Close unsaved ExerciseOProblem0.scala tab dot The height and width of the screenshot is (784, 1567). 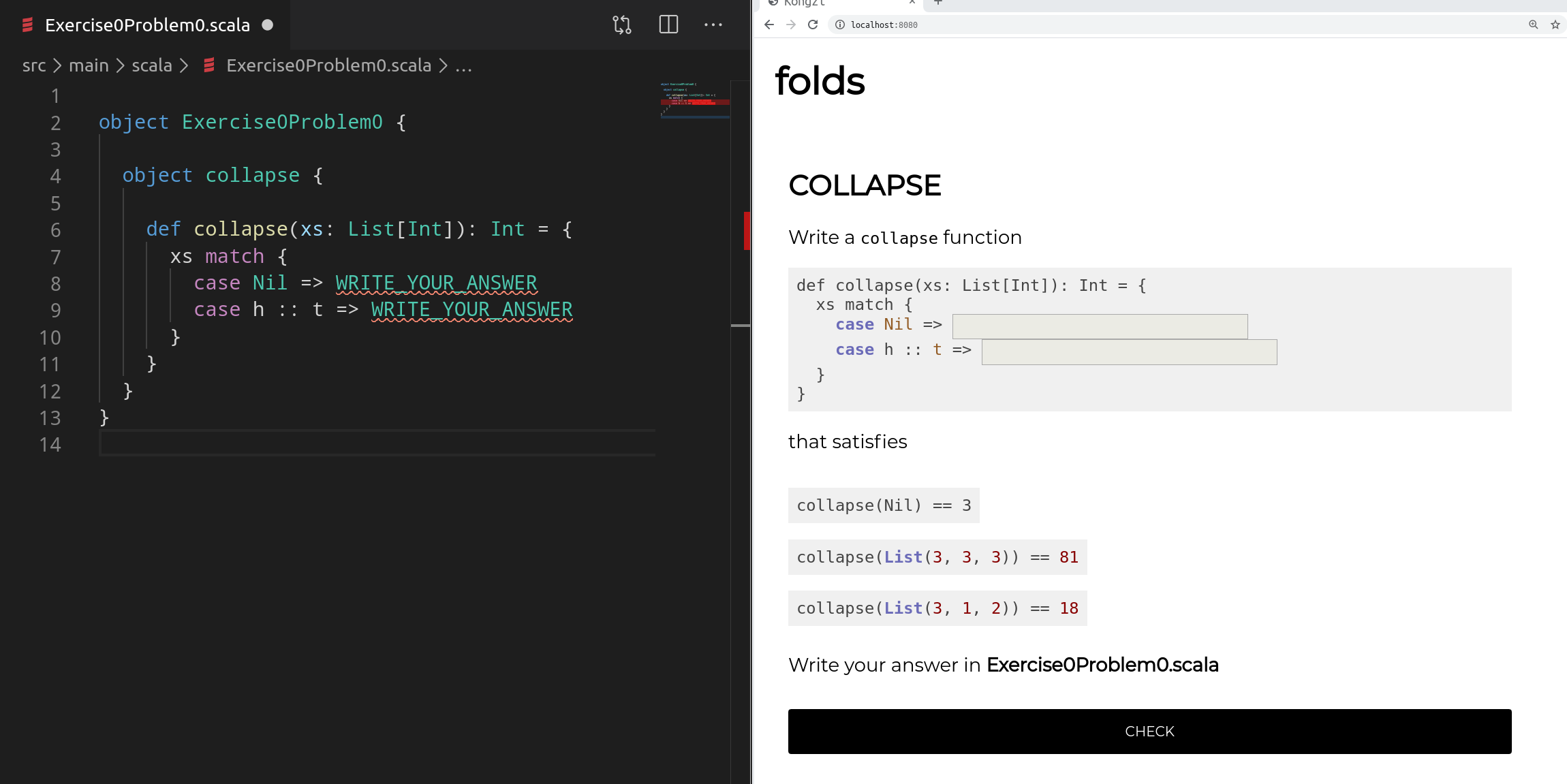pyautogui.click(x=268, y=25)
